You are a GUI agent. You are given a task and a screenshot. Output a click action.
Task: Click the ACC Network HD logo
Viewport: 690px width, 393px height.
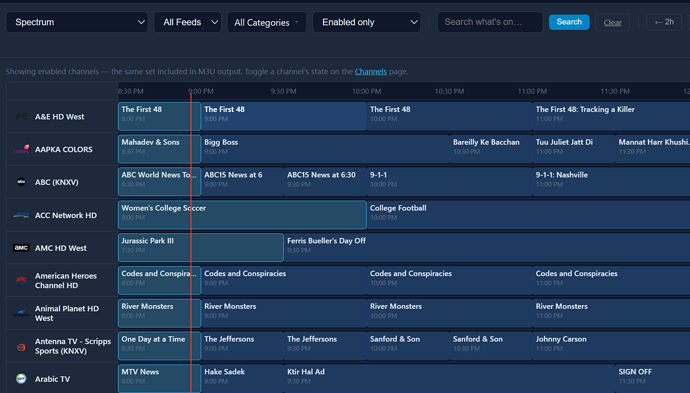[x=21, y=215]
